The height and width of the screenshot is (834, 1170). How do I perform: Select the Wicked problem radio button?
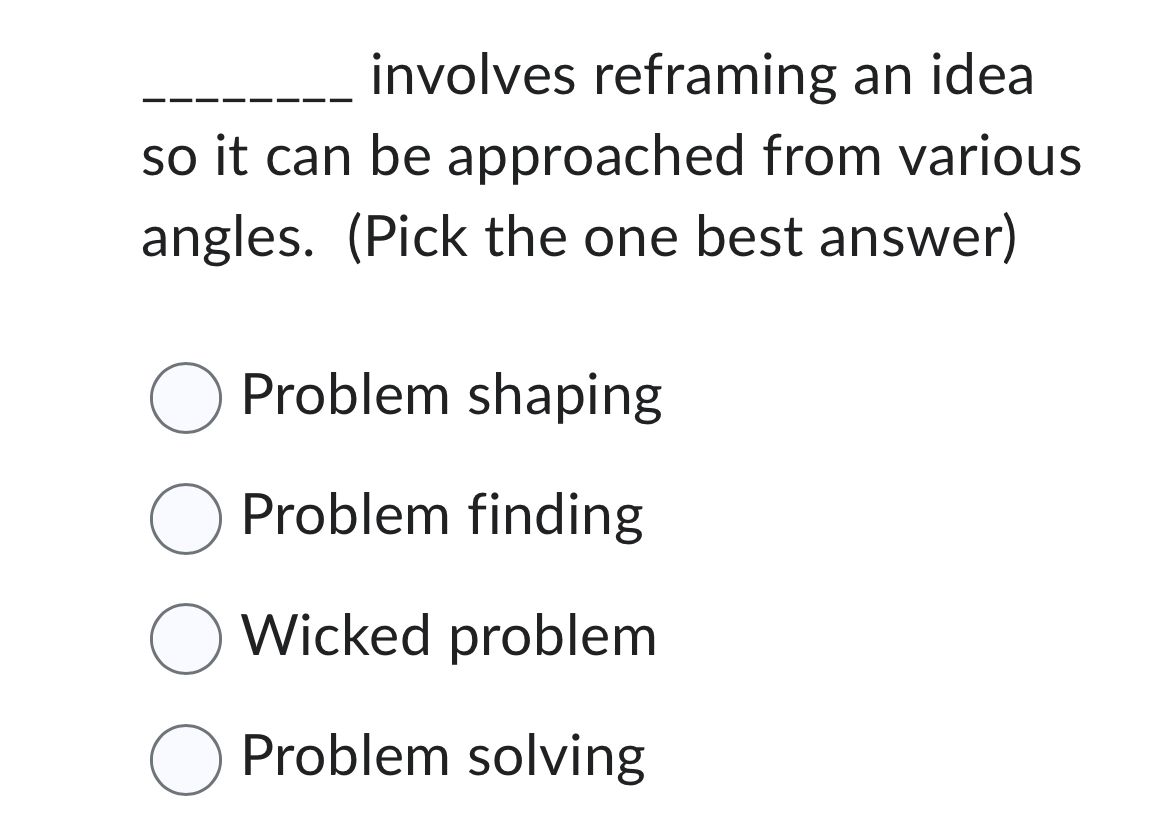point(186,641)
